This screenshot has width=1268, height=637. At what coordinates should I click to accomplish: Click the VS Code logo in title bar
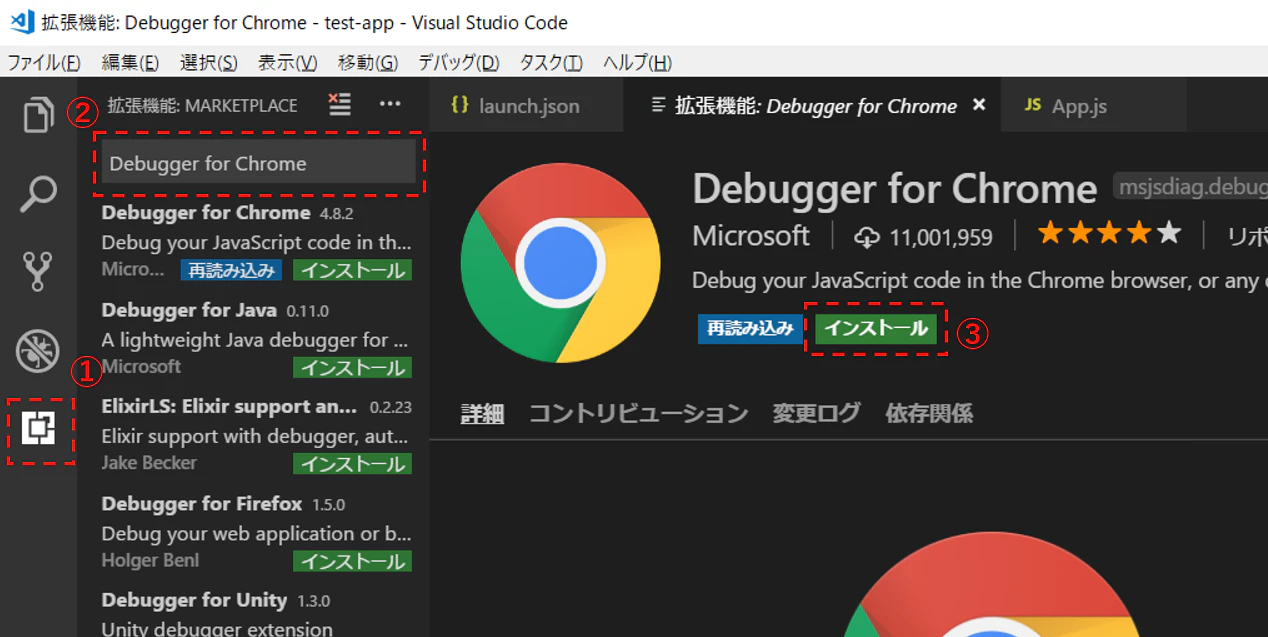pyautogui.click(x=23, y=21)
